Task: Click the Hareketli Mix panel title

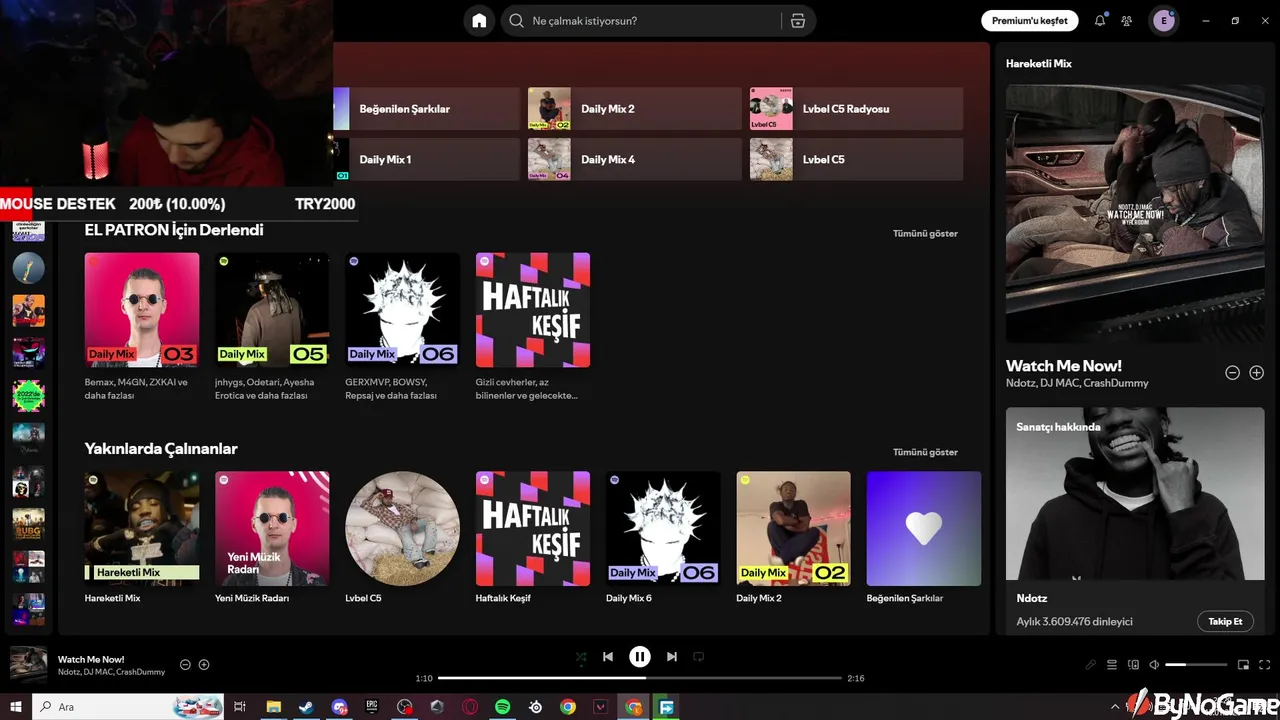Action: [1039, 63]
